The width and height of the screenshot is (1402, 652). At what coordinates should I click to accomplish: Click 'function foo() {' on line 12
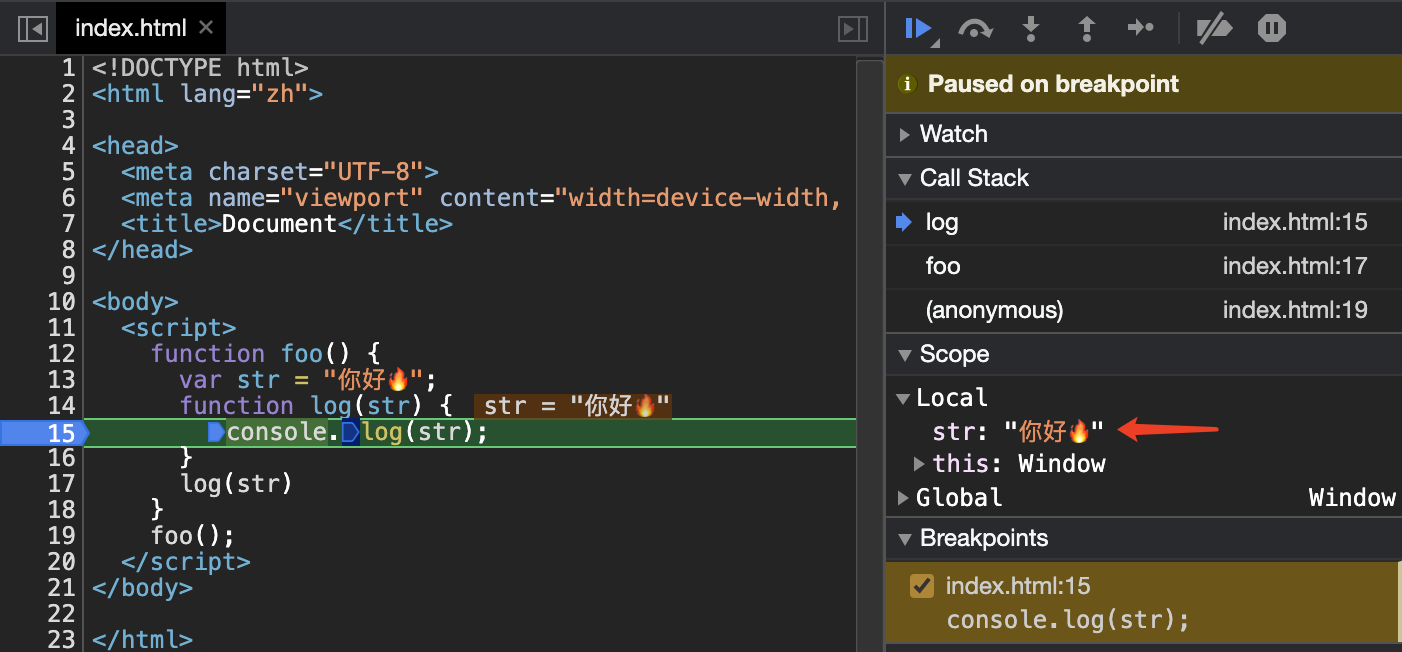[x=266, y=354]
